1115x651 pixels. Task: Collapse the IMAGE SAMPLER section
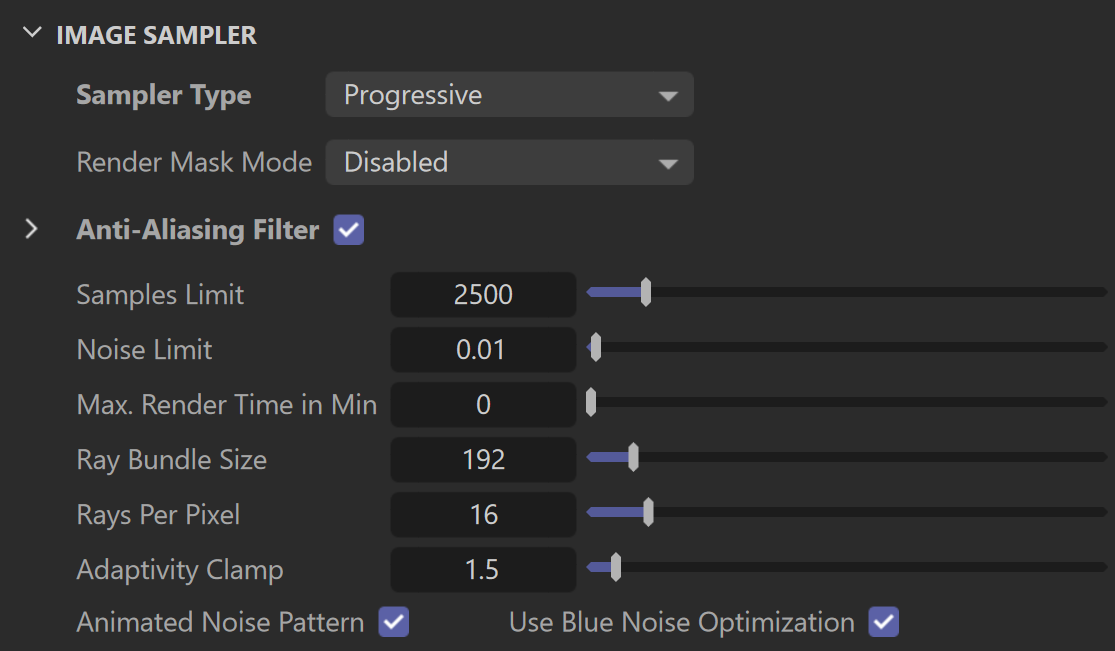point(32,33)
